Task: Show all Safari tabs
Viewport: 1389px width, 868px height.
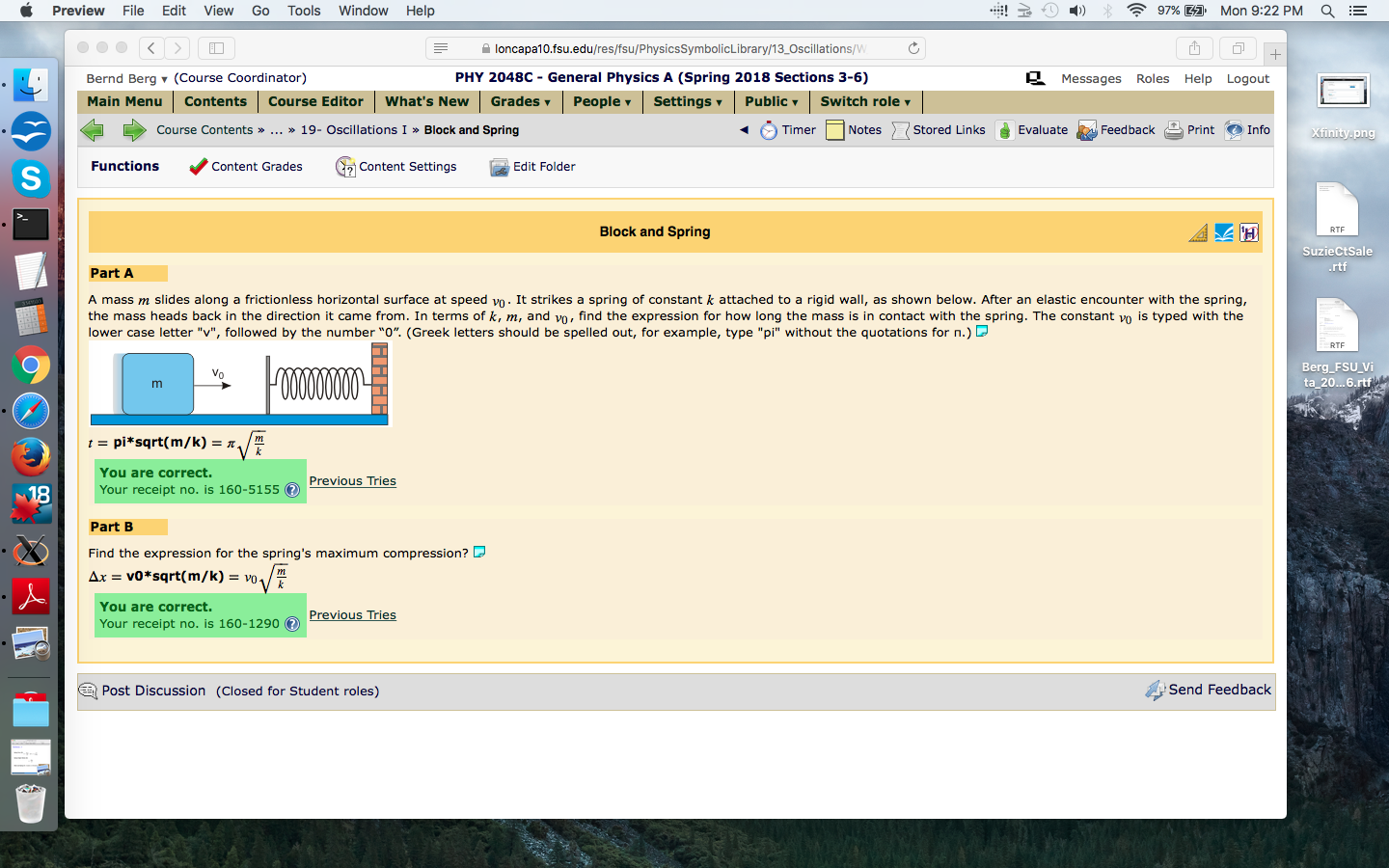Action: 1238,48
